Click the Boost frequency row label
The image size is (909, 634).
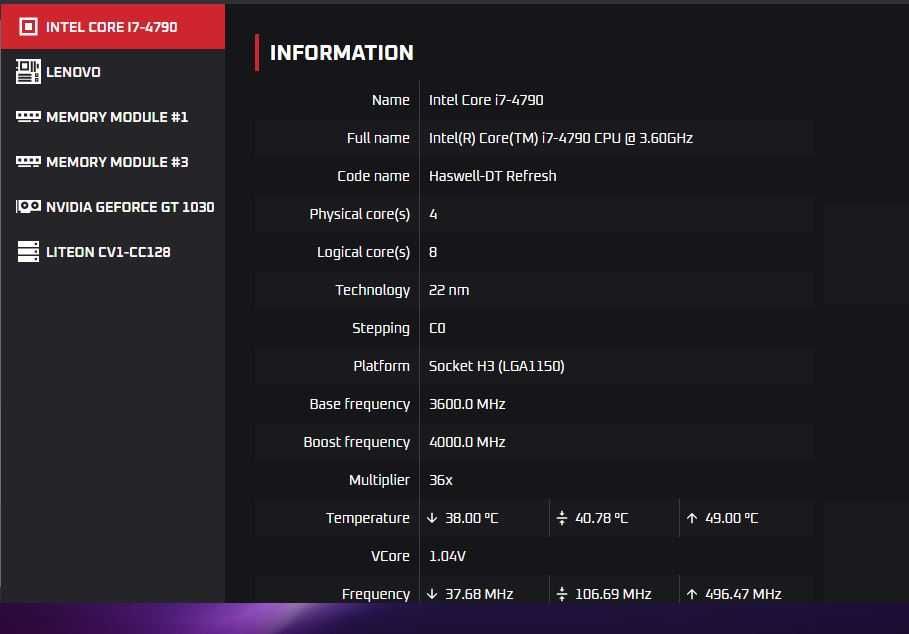tap(357, 442)
